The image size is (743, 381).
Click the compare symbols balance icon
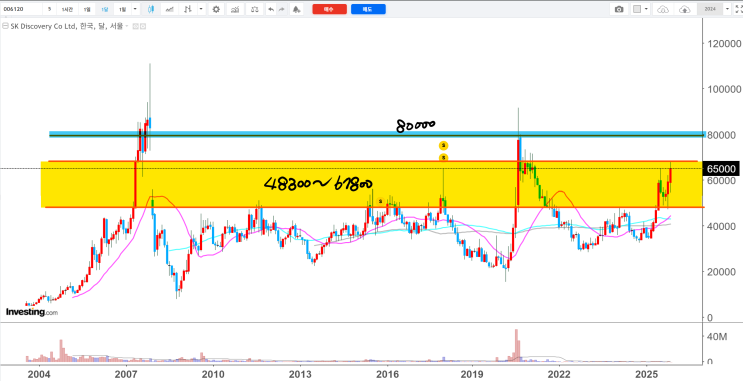254,9
